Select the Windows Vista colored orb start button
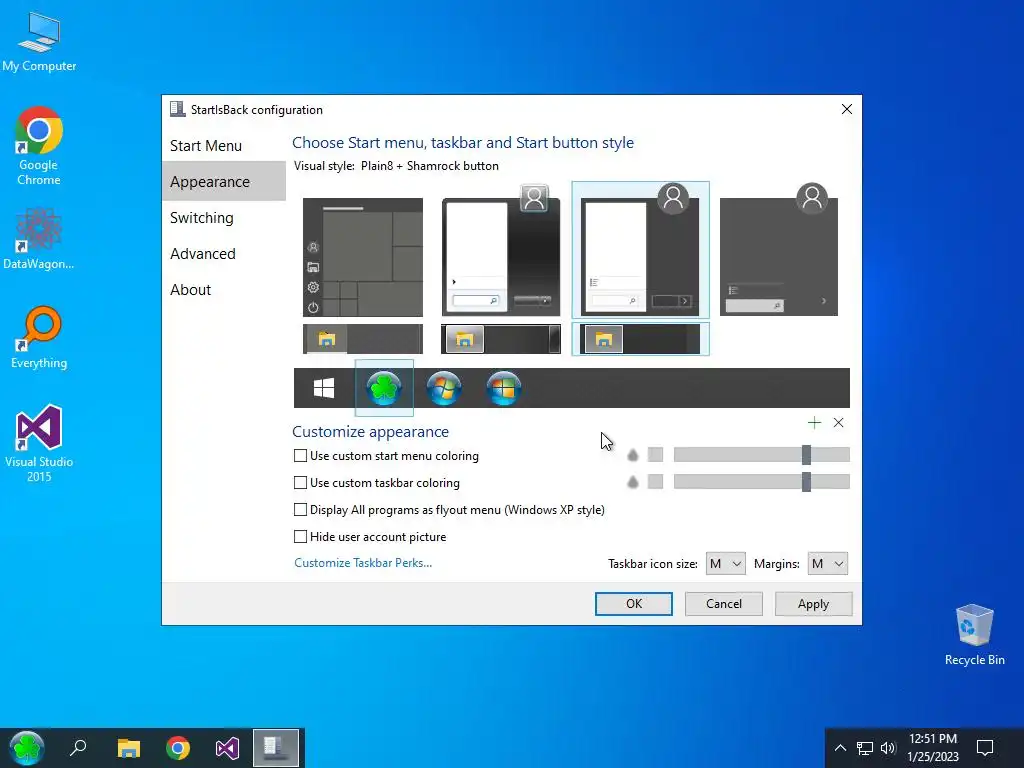Image resolution: width=1024 pixels, height=768 pixels. coord(504,388)
